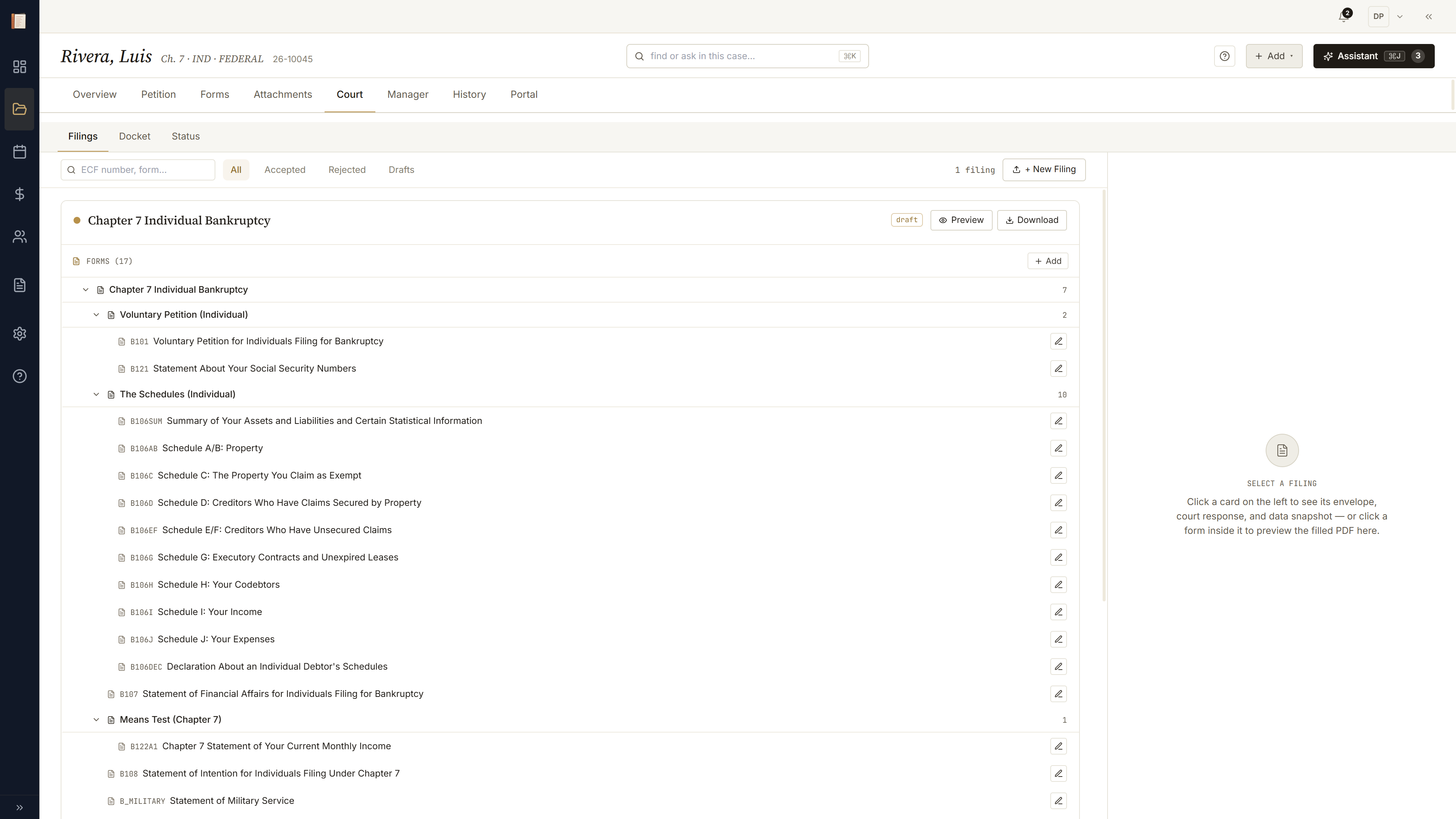Edit B101 Voluntary Petition form

(1058, 341)
